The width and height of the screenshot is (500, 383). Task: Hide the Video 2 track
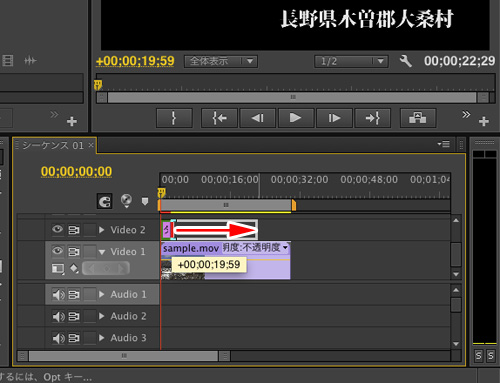(x=57, y=229)
